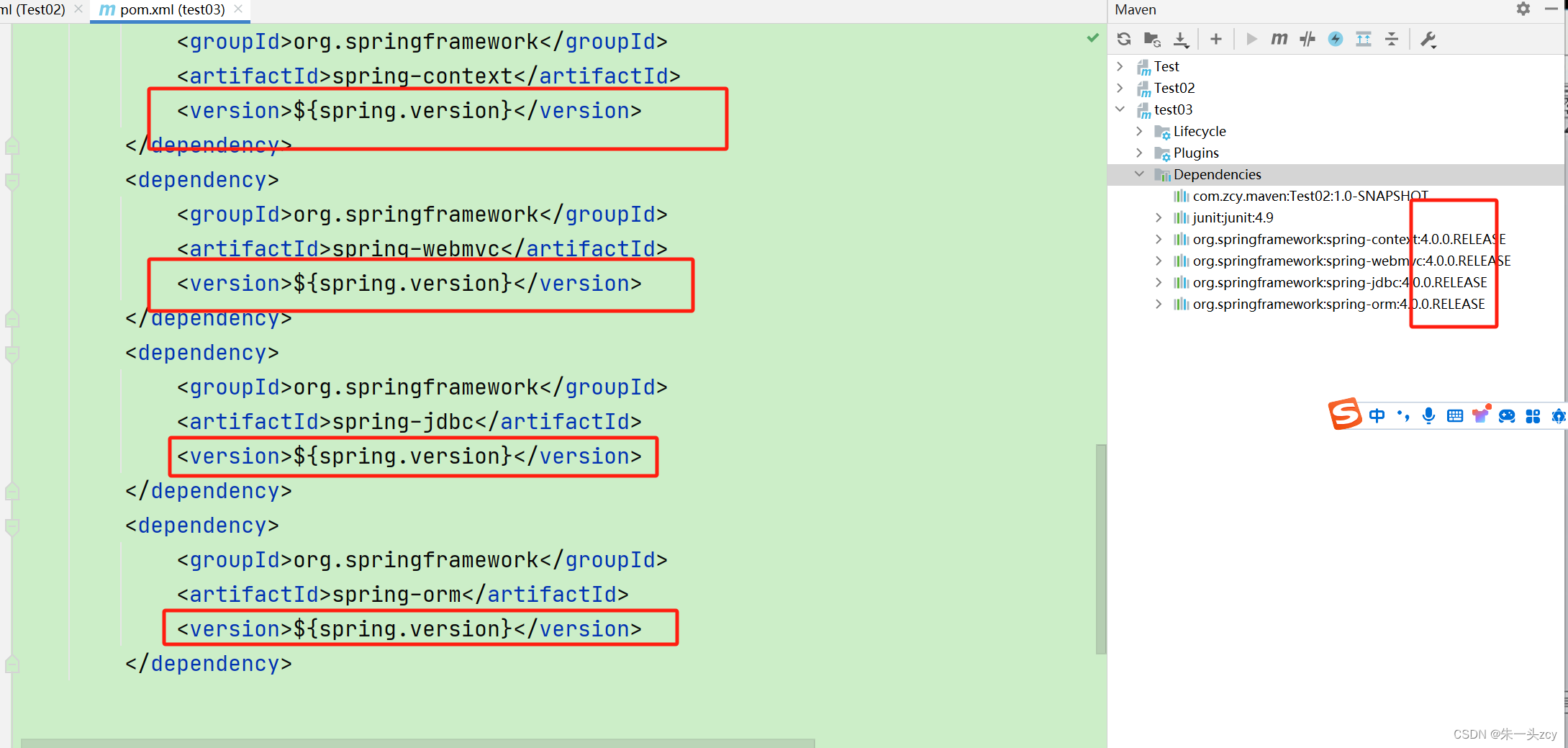Viewport: 1568px width, 748px height.
Task: Click Execute Maven Goal 'm' icon
Action: (x=1279, y=39)
